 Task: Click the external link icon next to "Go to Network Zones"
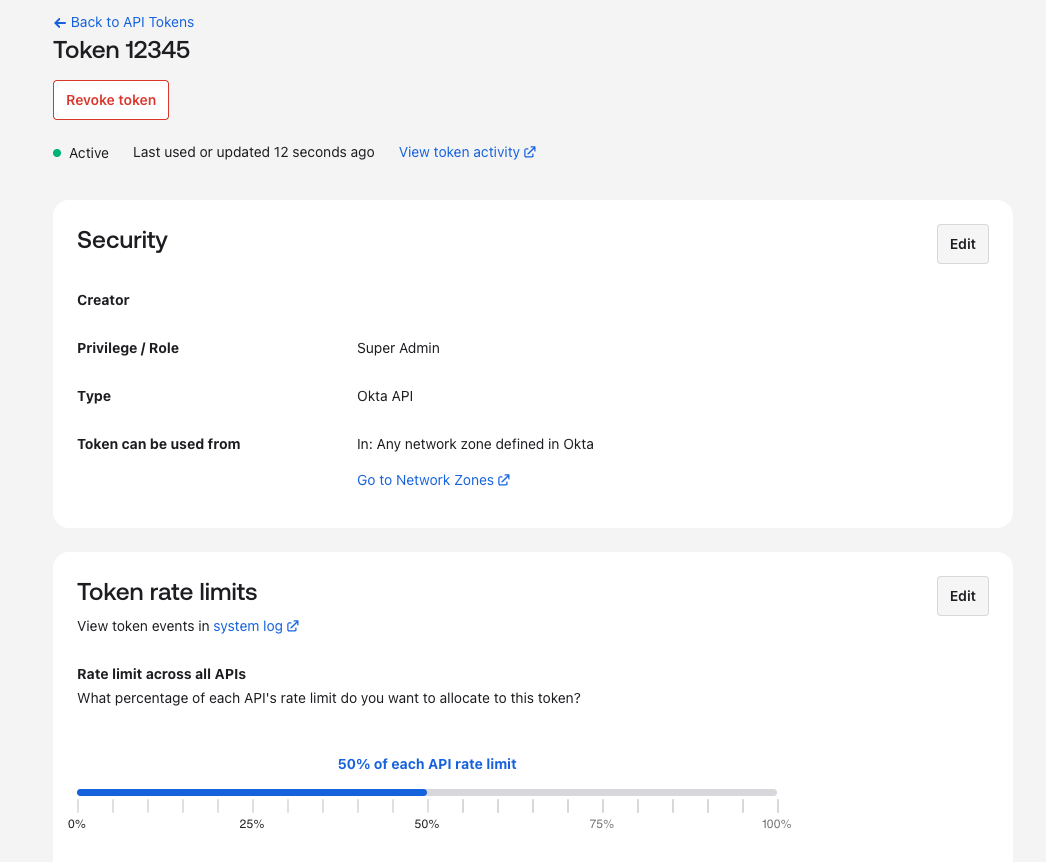click(504, 480)
